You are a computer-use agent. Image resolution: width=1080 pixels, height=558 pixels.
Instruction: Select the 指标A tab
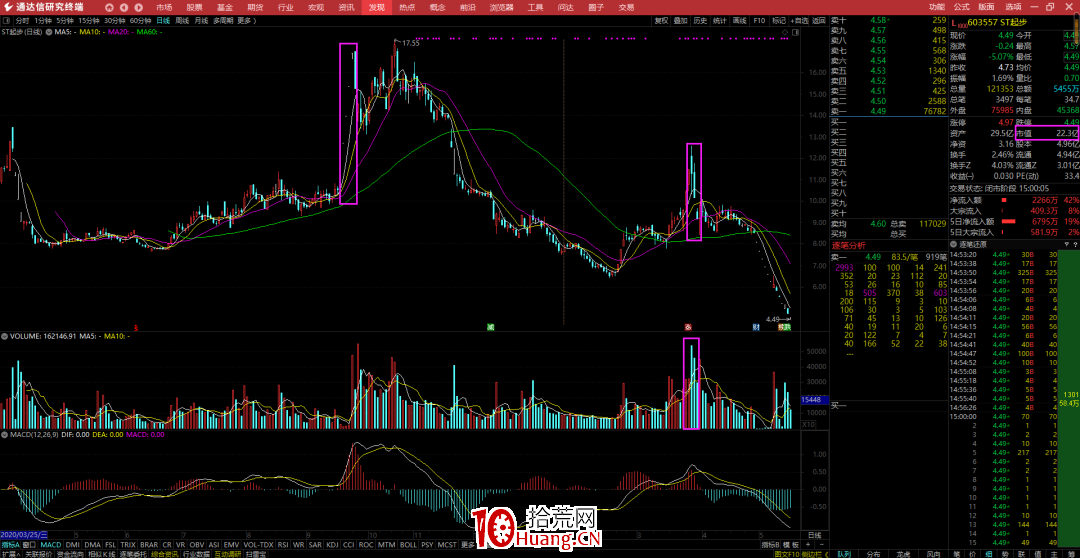pyautogui.click(x=10, y=544)
